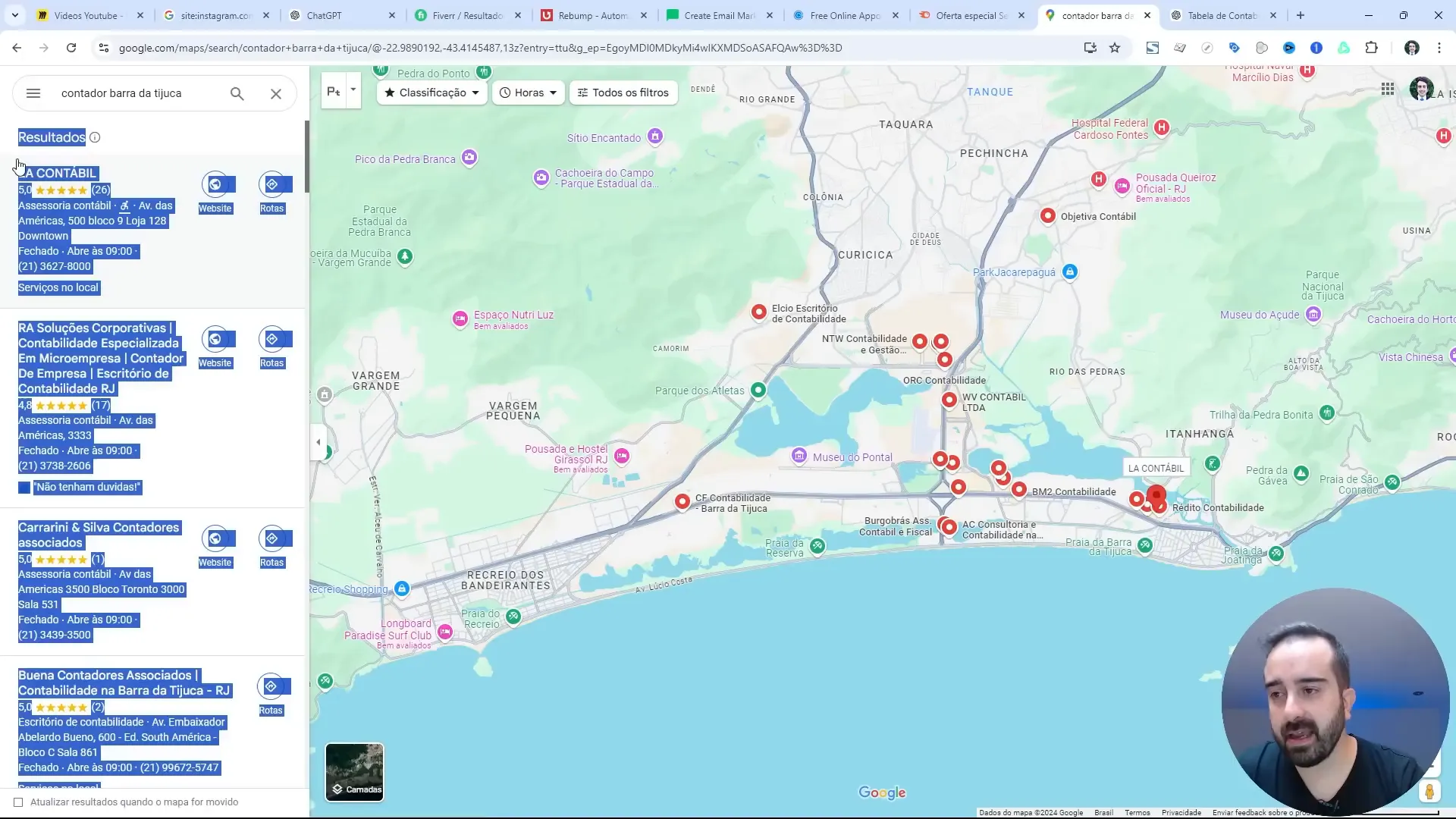
Task: Open the Resultados info icon
Action: (x=95, y=137)
